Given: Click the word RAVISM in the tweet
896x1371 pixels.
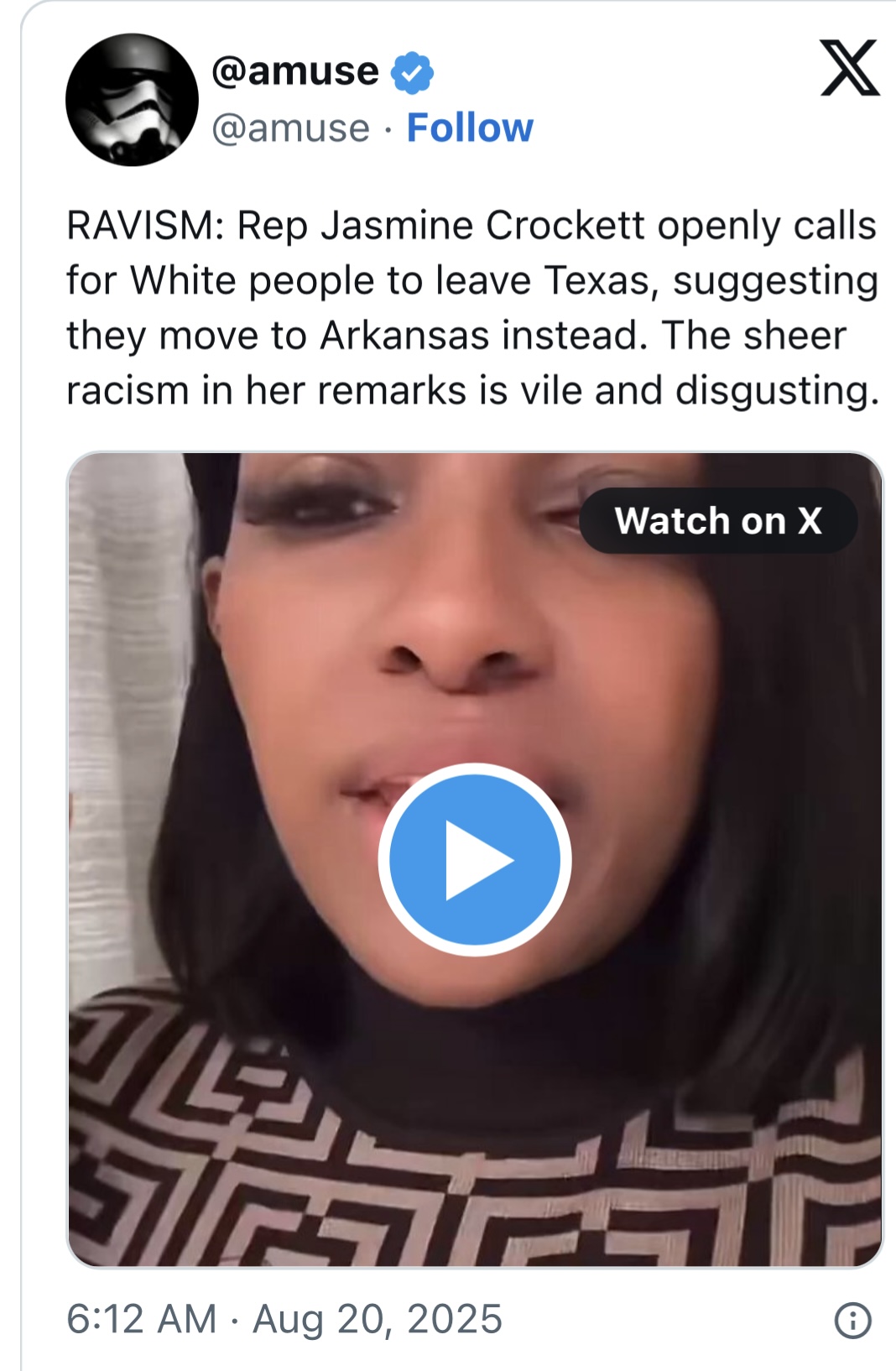Looking at the screenshot, I should (139, 226).
